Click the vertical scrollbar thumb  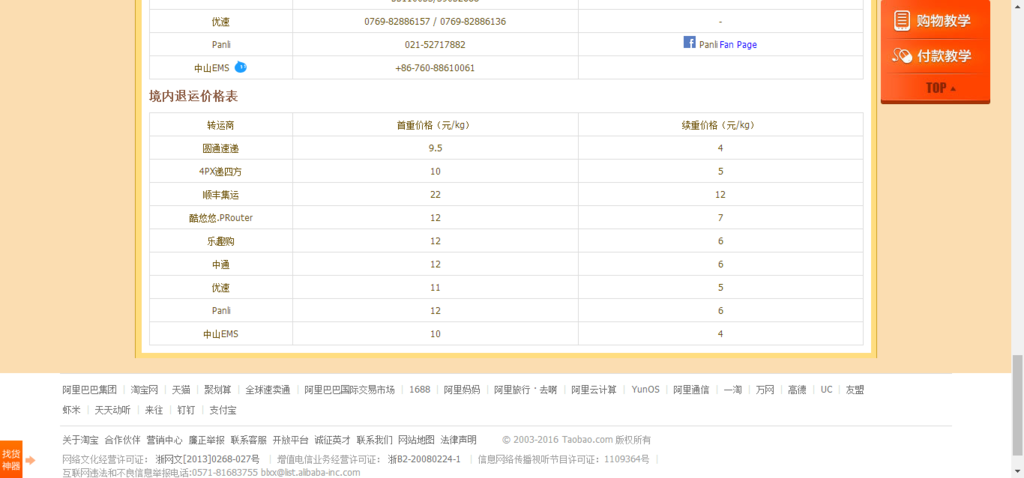[x=1017, y=405]
